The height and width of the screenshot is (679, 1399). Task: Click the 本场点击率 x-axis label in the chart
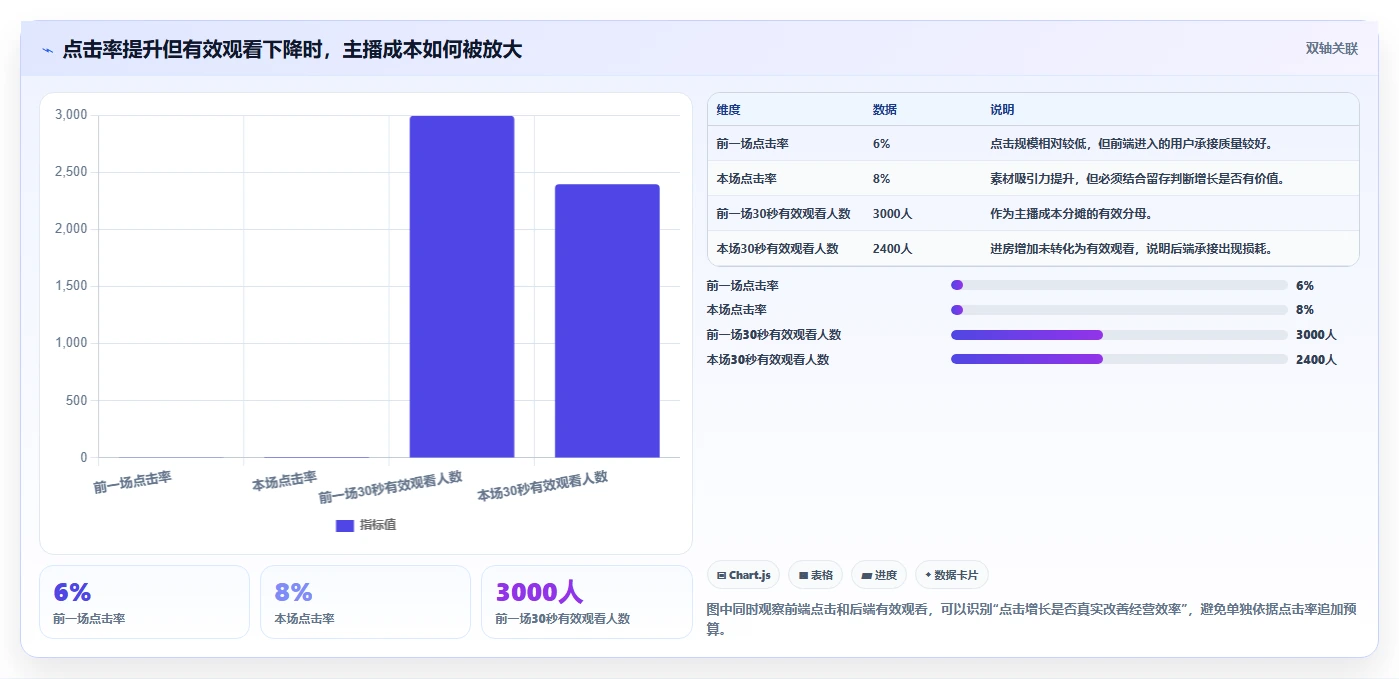[x=284, y=480]
